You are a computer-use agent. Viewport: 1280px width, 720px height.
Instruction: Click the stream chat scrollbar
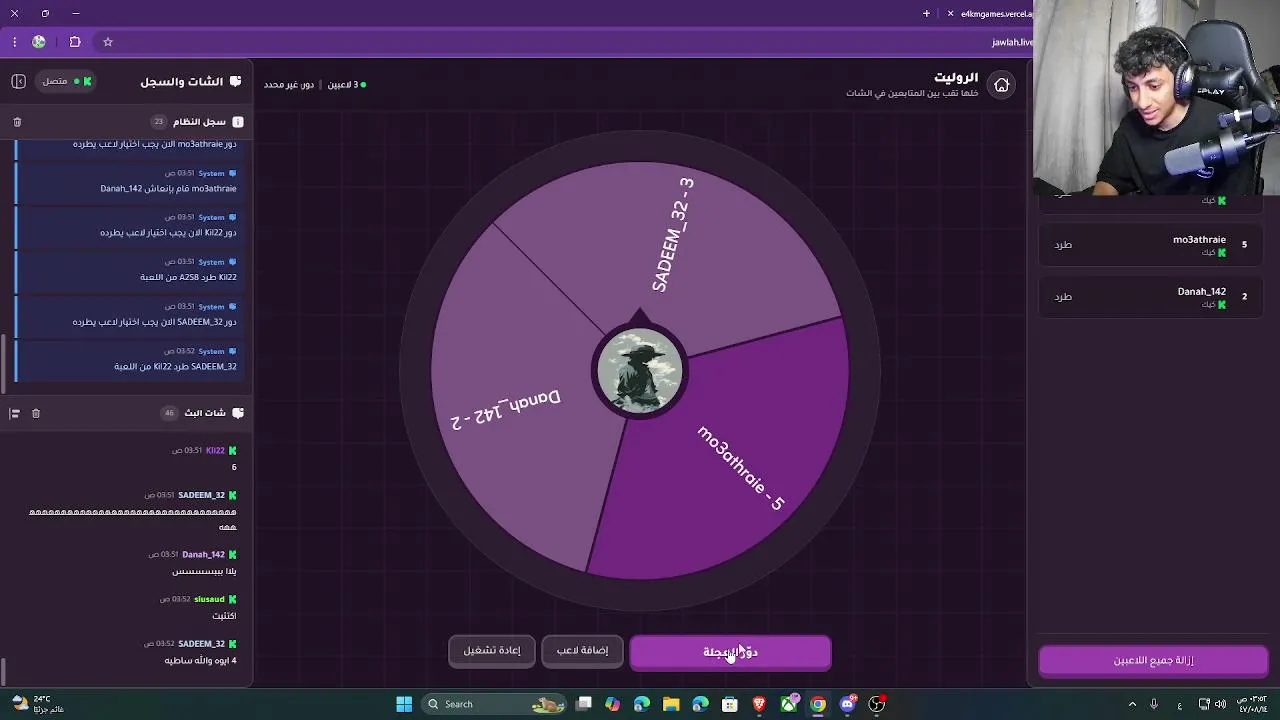3,670
